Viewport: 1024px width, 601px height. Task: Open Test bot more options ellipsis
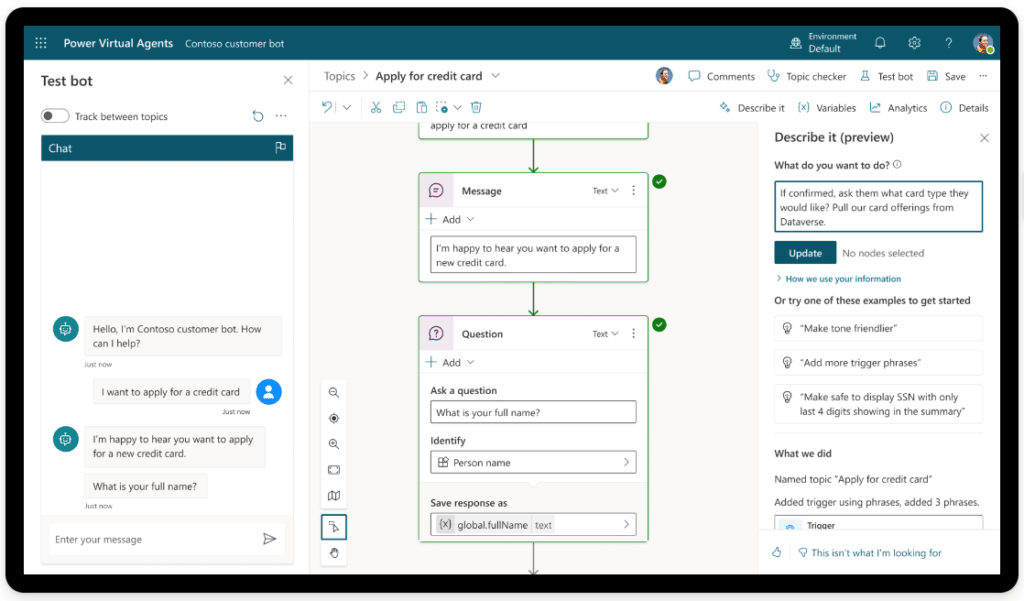click(281, 116)
